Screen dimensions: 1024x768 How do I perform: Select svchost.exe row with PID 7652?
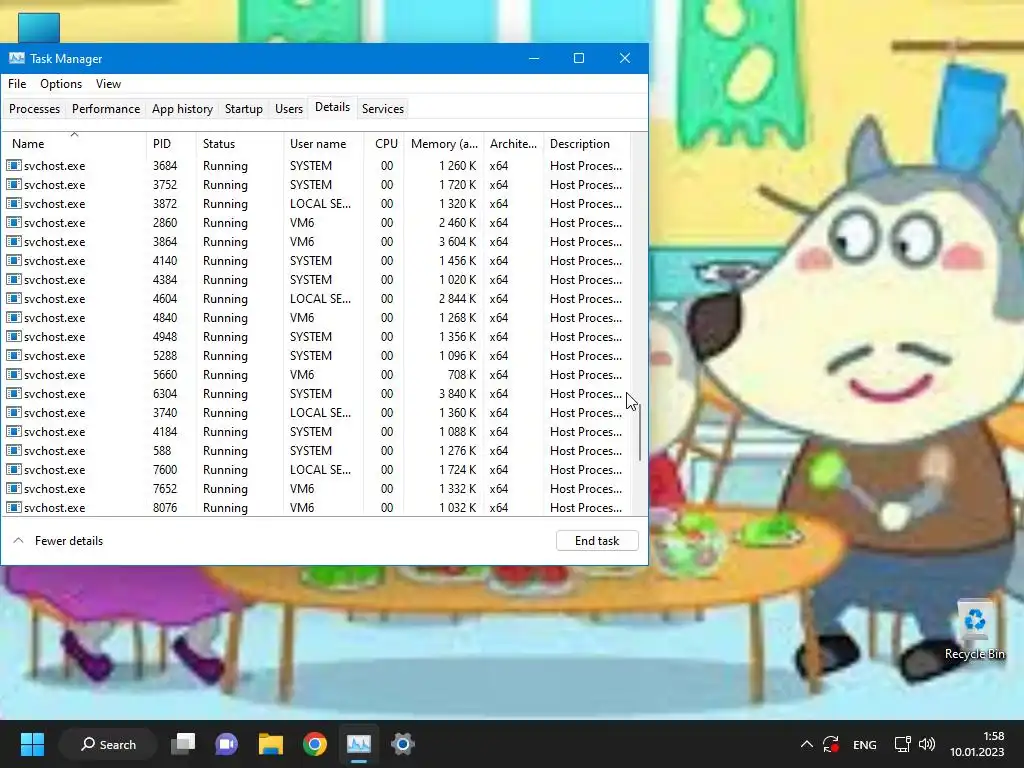316,488
